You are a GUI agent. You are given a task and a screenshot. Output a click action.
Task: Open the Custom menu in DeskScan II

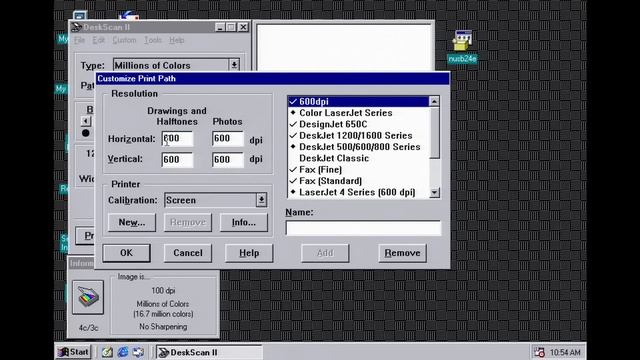(x=124, y=40)
